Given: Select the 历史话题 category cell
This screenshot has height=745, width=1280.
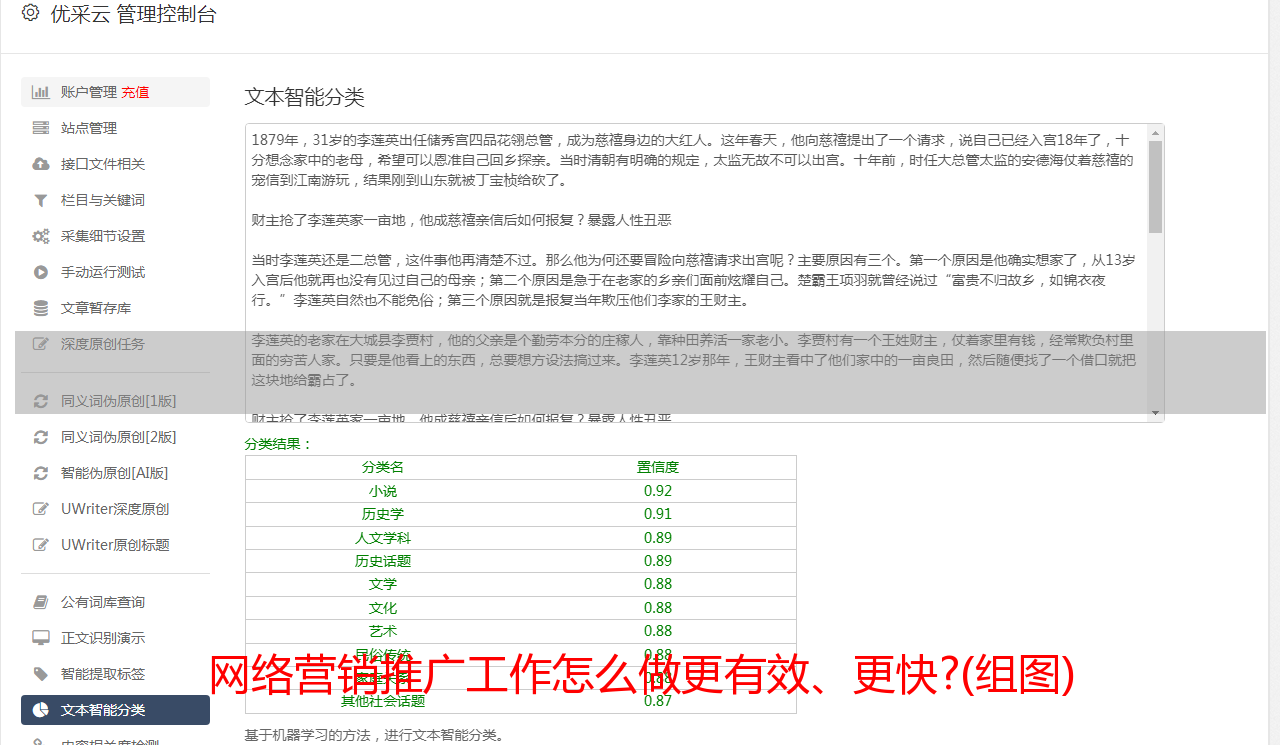Looking at the screenshot, I should coord(383,561).
